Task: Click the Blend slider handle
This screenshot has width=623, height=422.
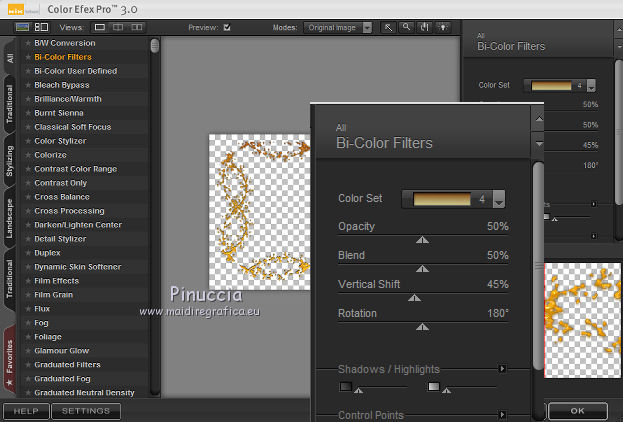Action: click(x=422, y=269)
